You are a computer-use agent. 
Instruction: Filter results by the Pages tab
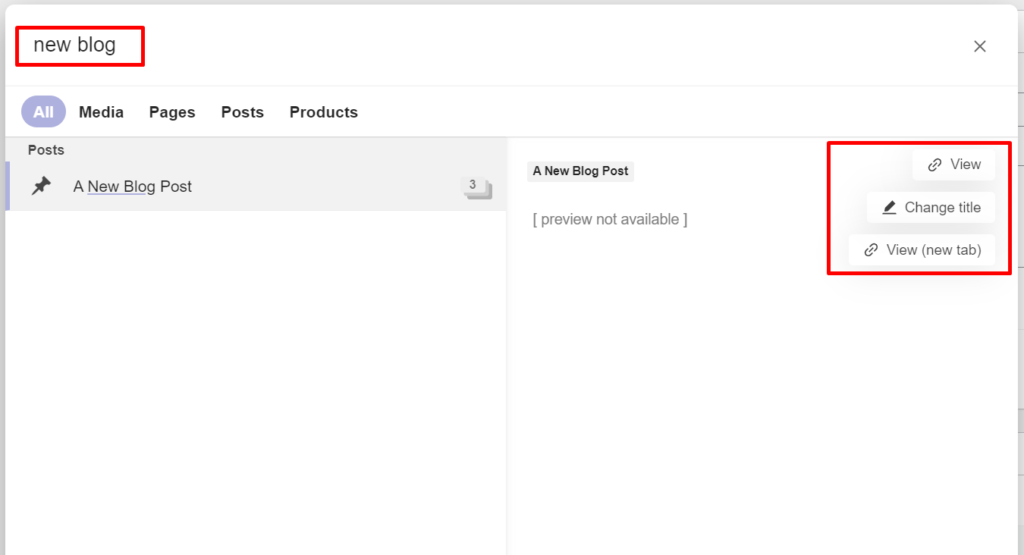point(172,112)
